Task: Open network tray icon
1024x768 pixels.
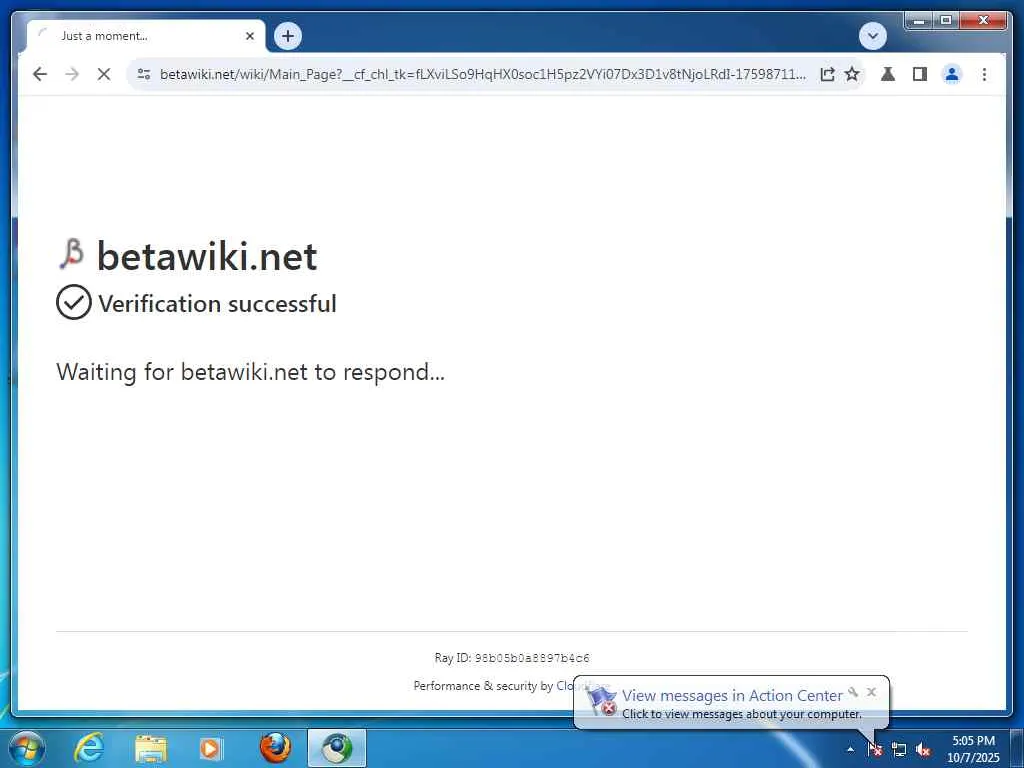Action: (x=899, y=750)
